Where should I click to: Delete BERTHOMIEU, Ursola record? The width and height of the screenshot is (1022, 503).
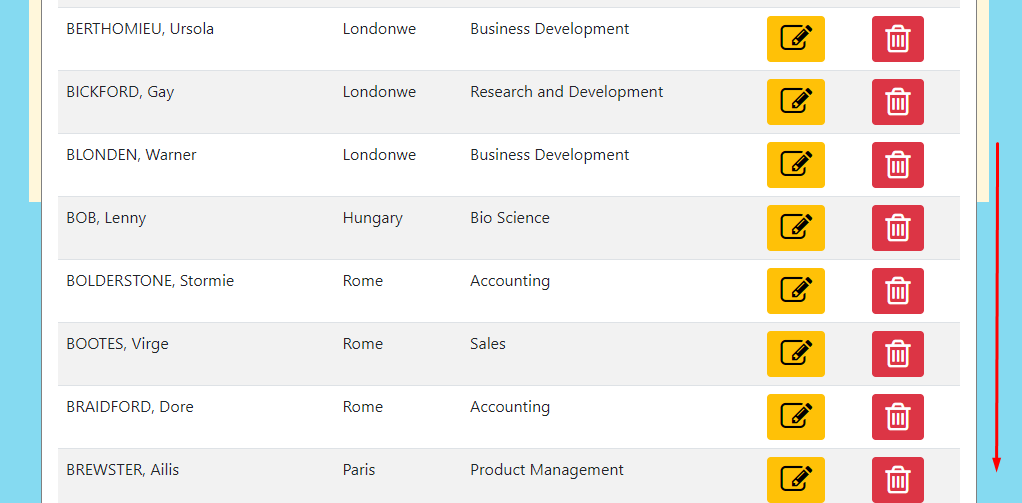[x=897, y=39]
